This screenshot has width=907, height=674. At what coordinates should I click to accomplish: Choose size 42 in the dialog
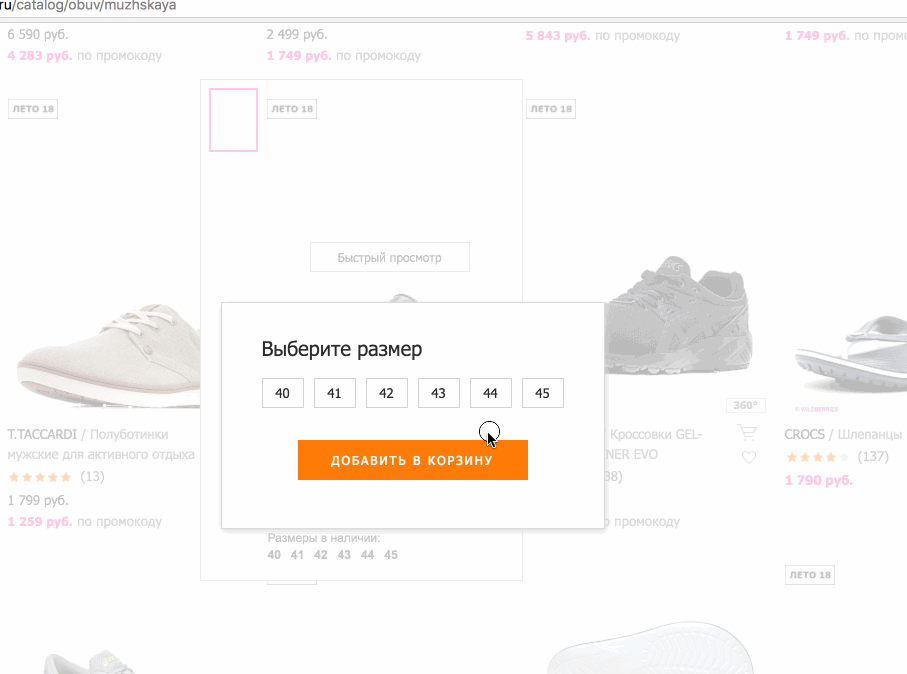(386, 393)
